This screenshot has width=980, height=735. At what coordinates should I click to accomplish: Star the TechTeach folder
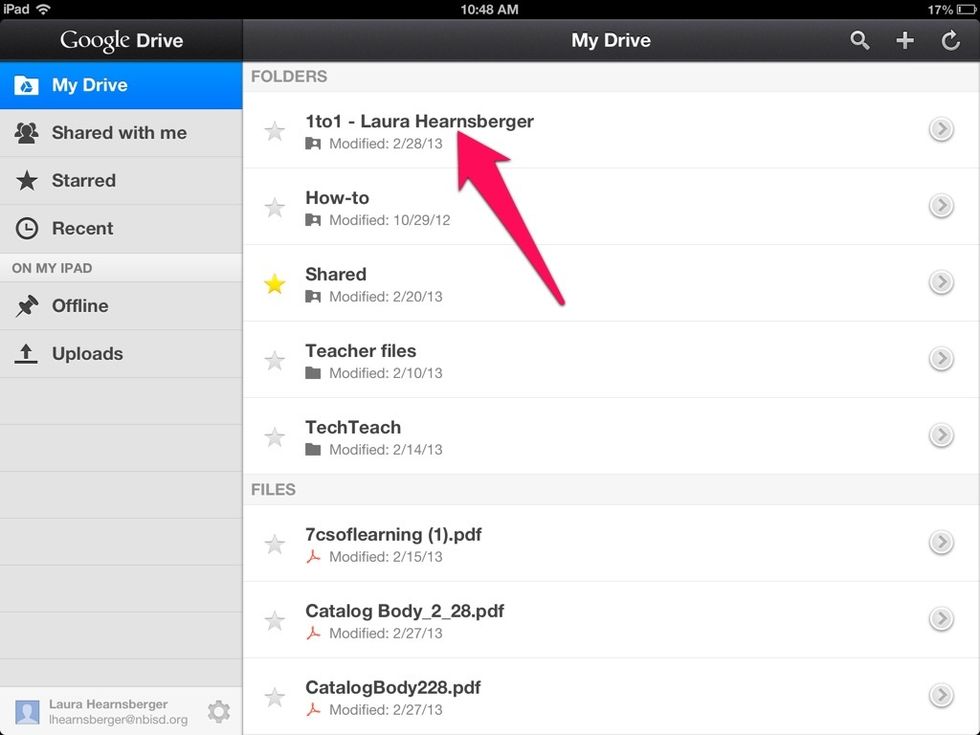(274, 437)
